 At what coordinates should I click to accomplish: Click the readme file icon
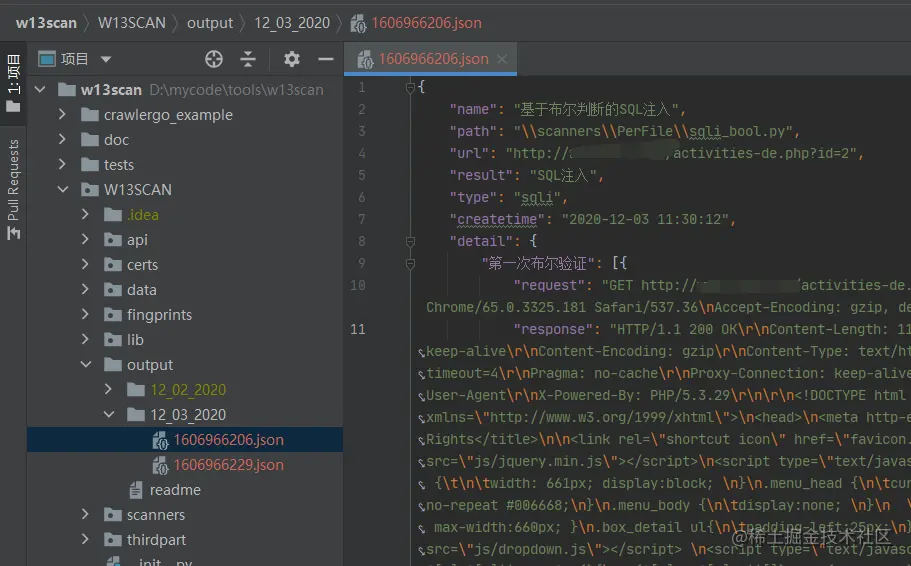[x=136, y=490]
